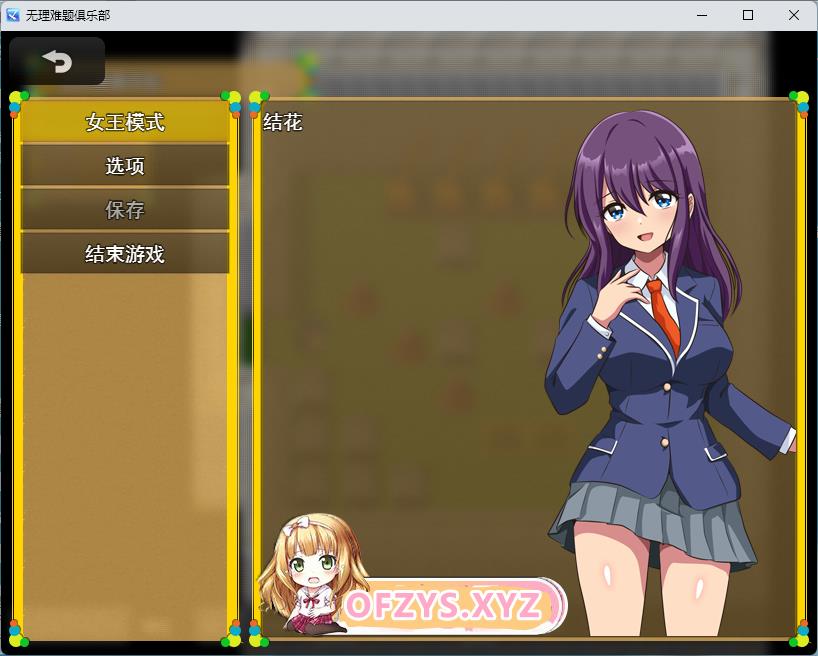Open the 选项 options menu
This screenshot has width=818, height=656.
125,166
